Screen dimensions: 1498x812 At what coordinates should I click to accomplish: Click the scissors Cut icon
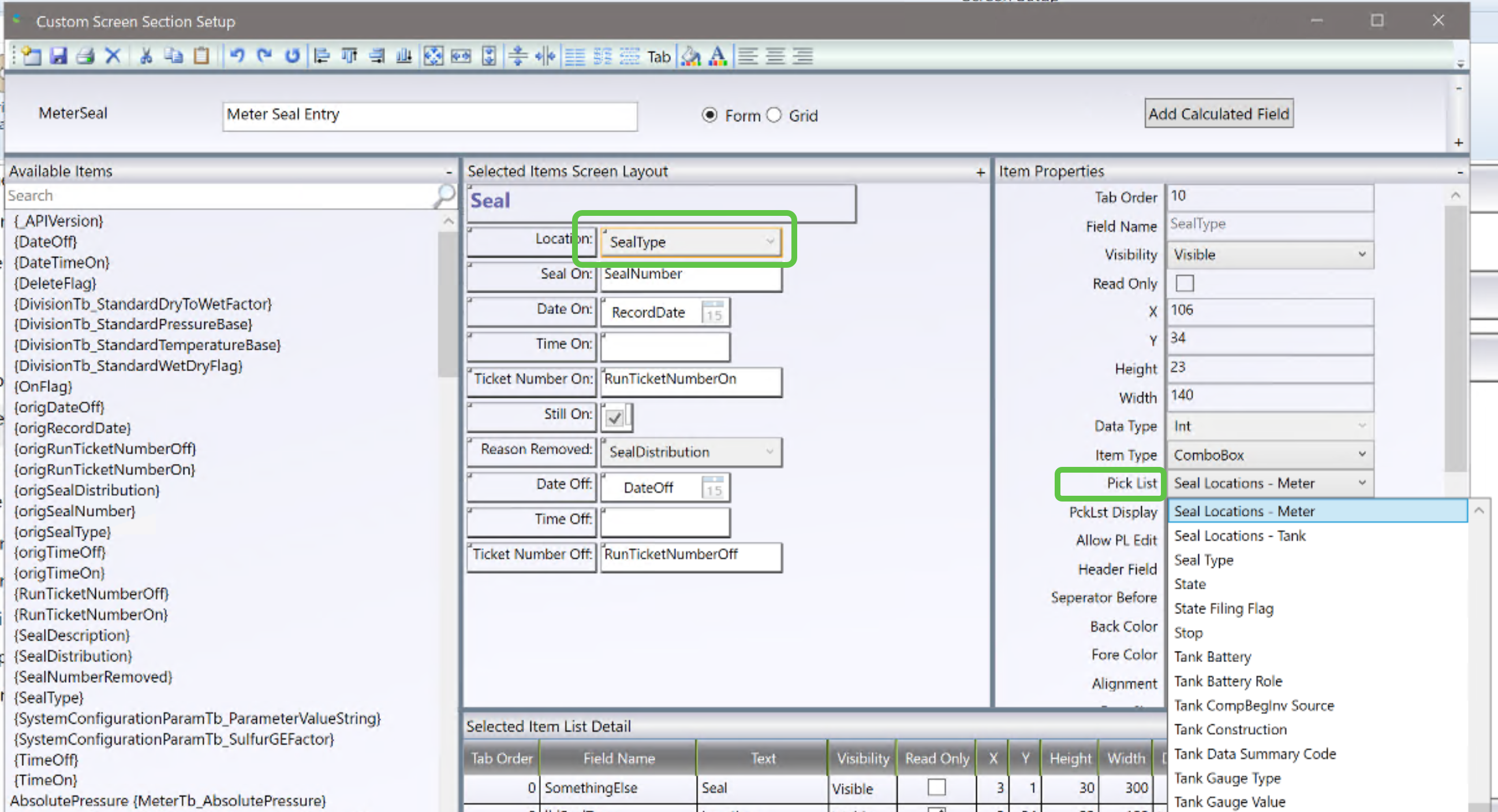pos(146,56)
